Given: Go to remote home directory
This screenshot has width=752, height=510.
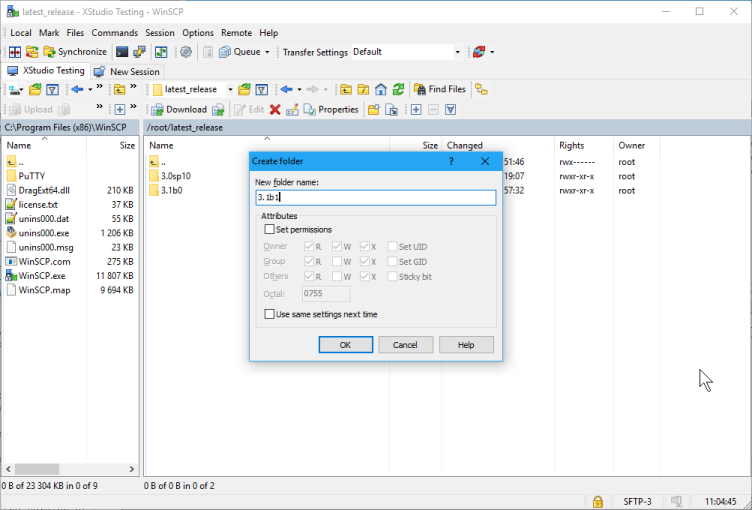Looking at the screenshot, I should coord(381,90).
